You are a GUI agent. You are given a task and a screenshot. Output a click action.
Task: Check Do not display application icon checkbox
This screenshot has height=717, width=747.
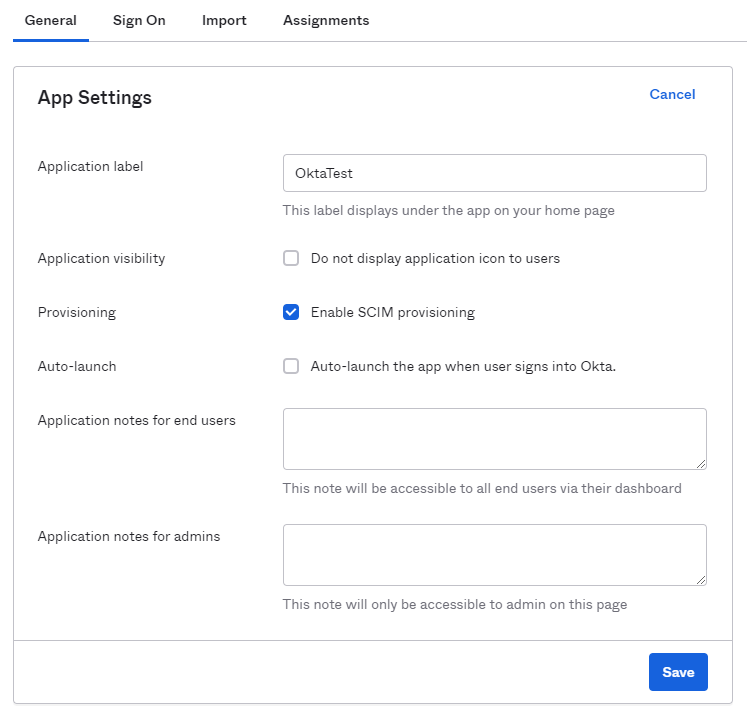291,258
